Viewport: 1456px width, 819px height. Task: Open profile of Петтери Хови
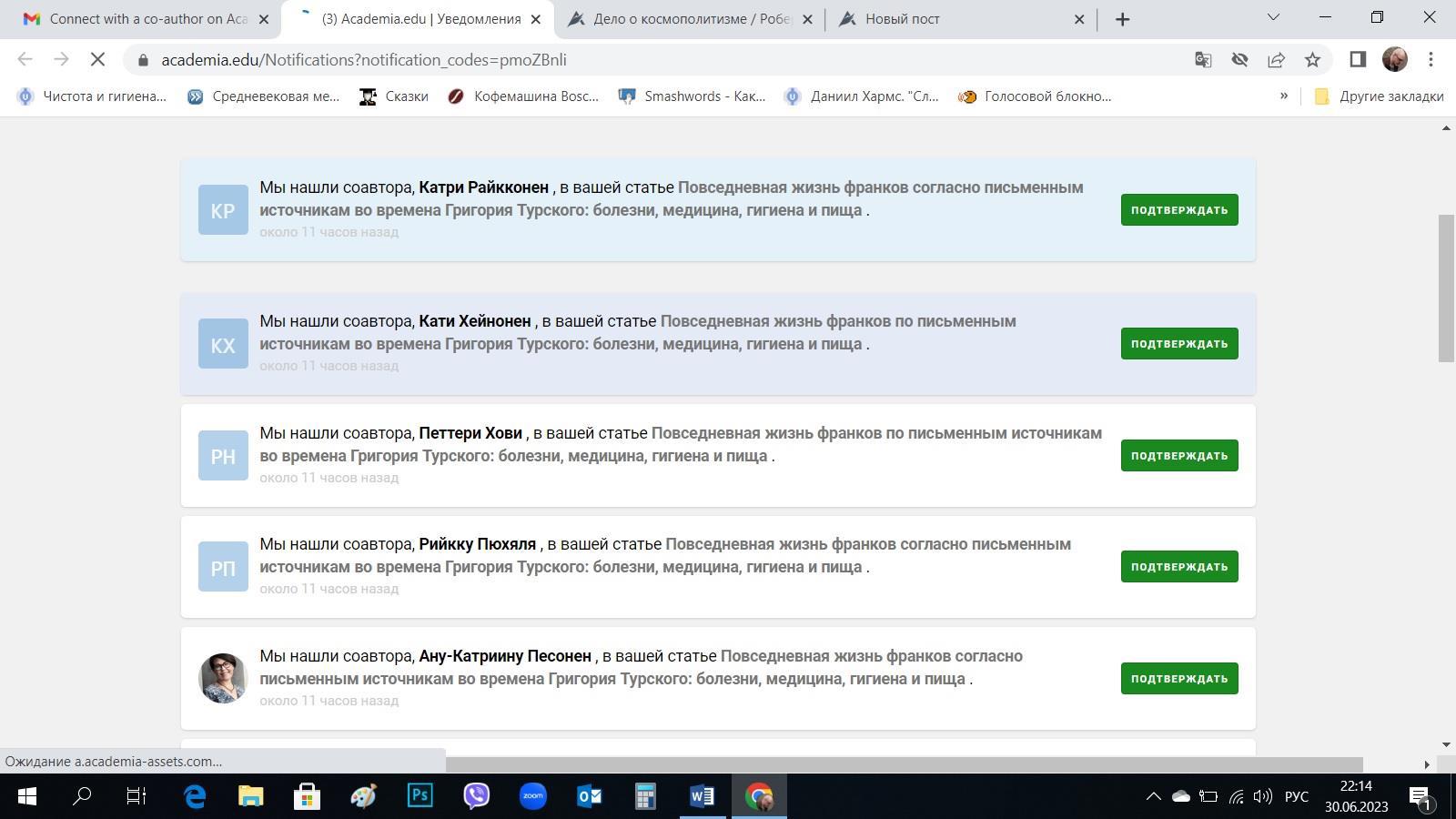470,433
